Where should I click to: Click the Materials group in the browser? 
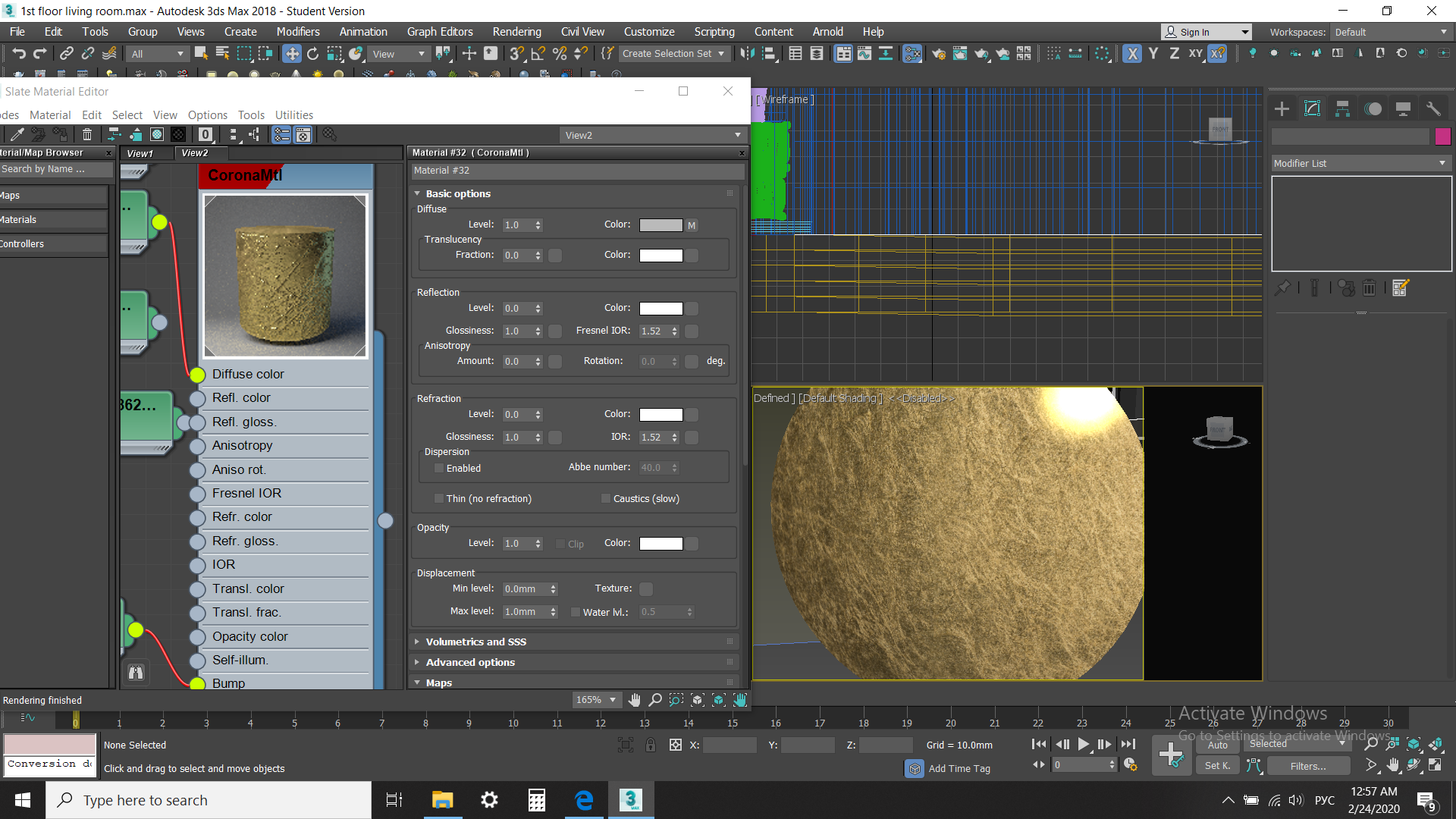pyautogui.click(x=53, y=220)
